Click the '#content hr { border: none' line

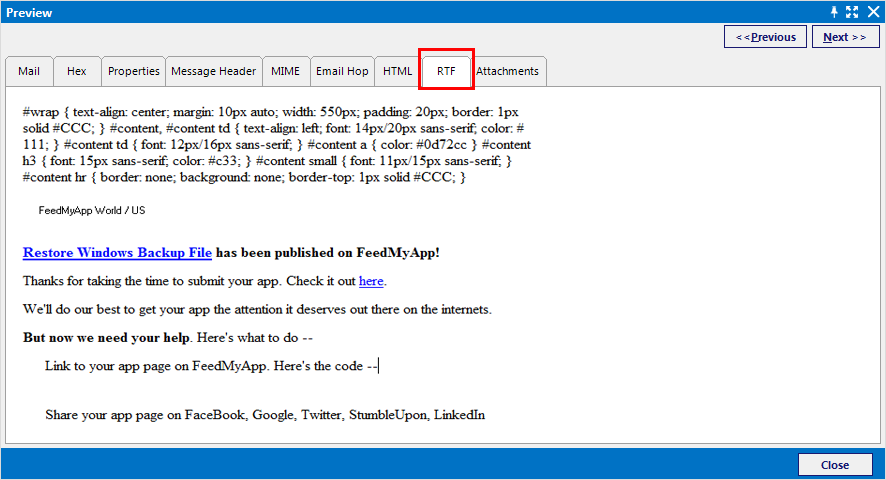tap(244, 177)
